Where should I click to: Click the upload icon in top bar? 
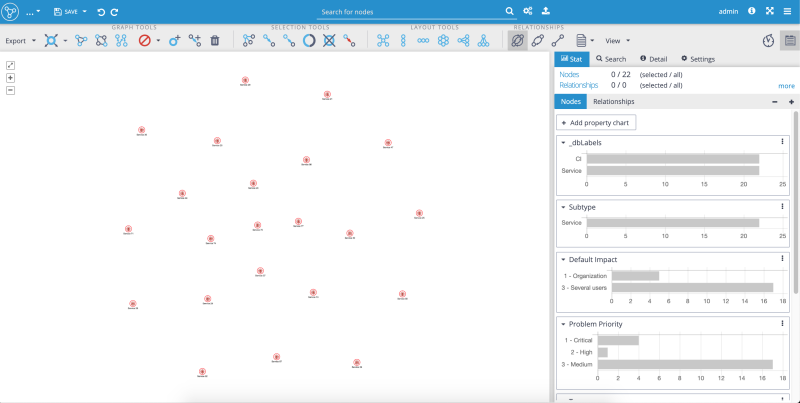click(x=545, y=11)
